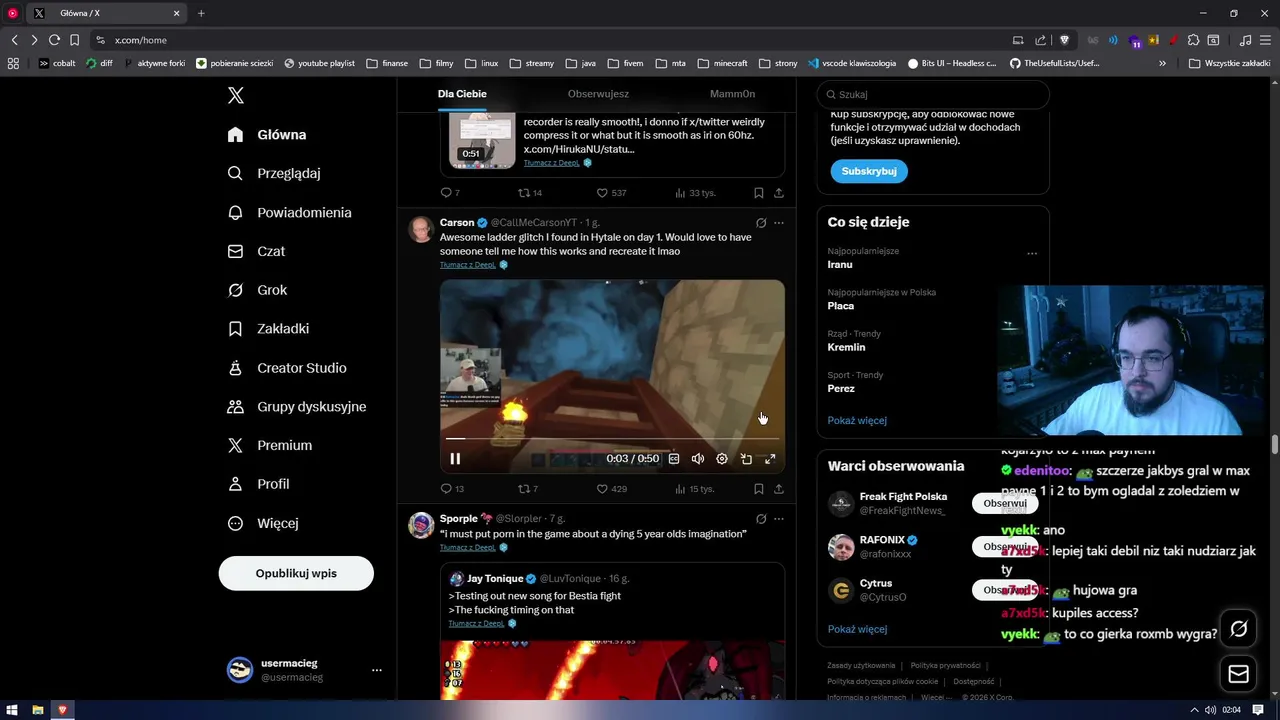1280x720 pixels.
Task: Click the Opublikuj wpis button
Action: (x=296, y=573)
